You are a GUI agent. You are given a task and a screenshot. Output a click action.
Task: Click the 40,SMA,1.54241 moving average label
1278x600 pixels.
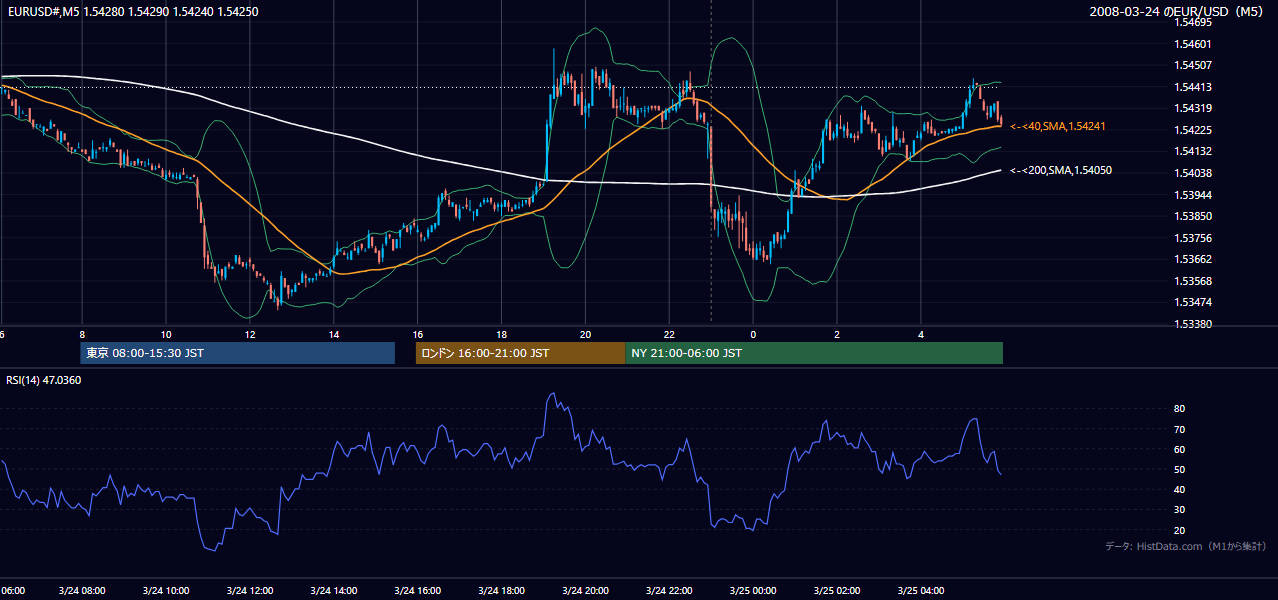click(1060, 127)
